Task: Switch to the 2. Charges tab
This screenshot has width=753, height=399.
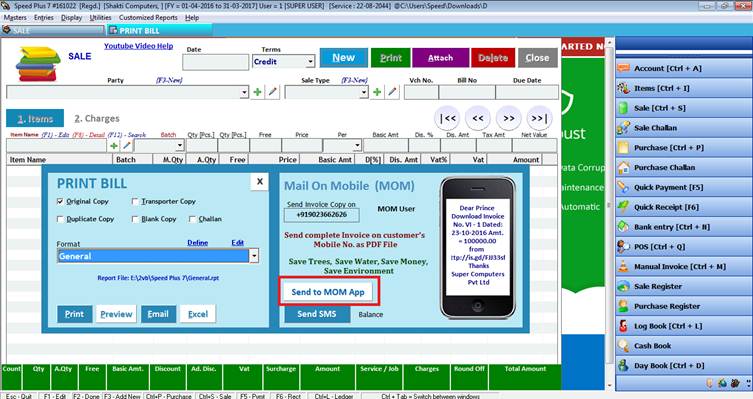Action: [97, 118]
